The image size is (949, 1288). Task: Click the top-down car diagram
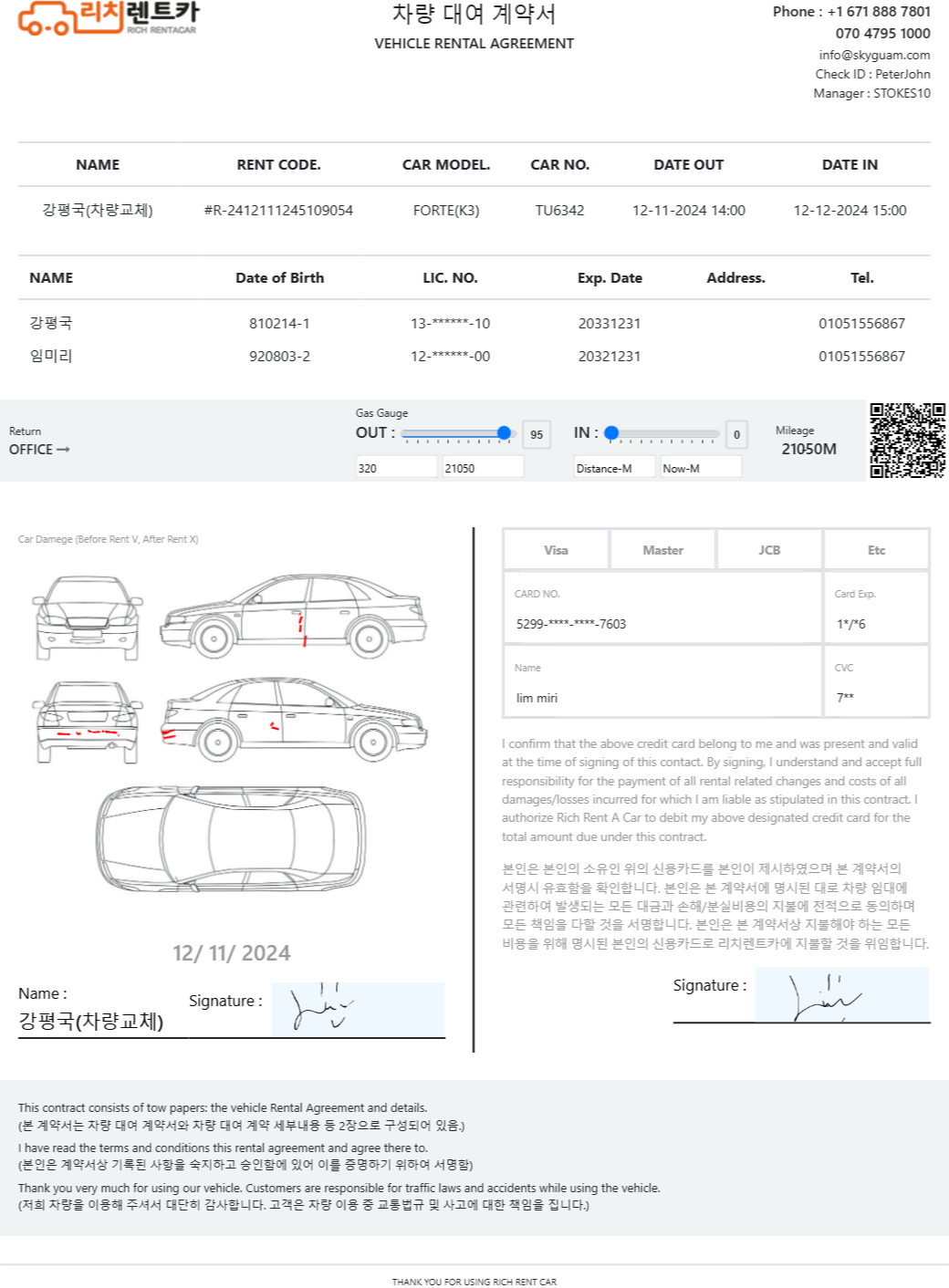click(232, 836)
